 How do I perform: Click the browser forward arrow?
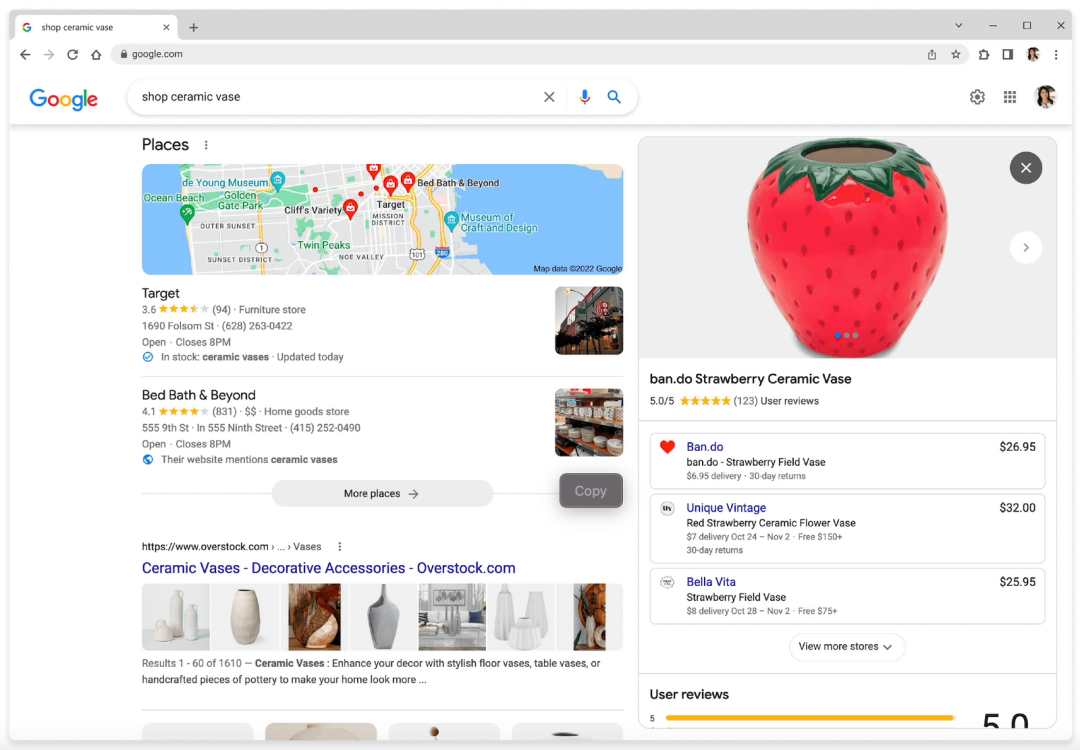click(x=49, y=54)
